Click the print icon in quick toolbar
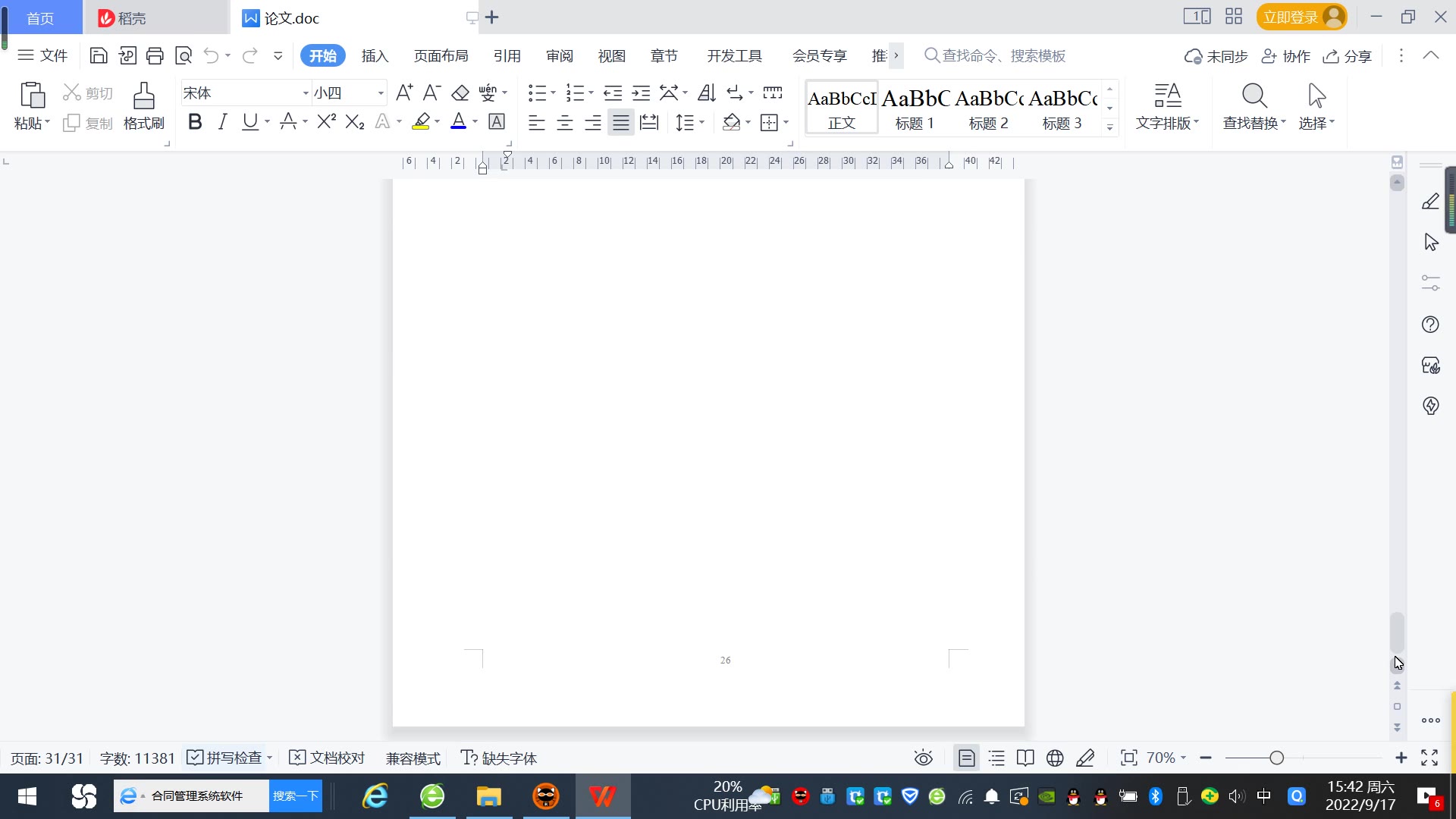 pos(155,55)
